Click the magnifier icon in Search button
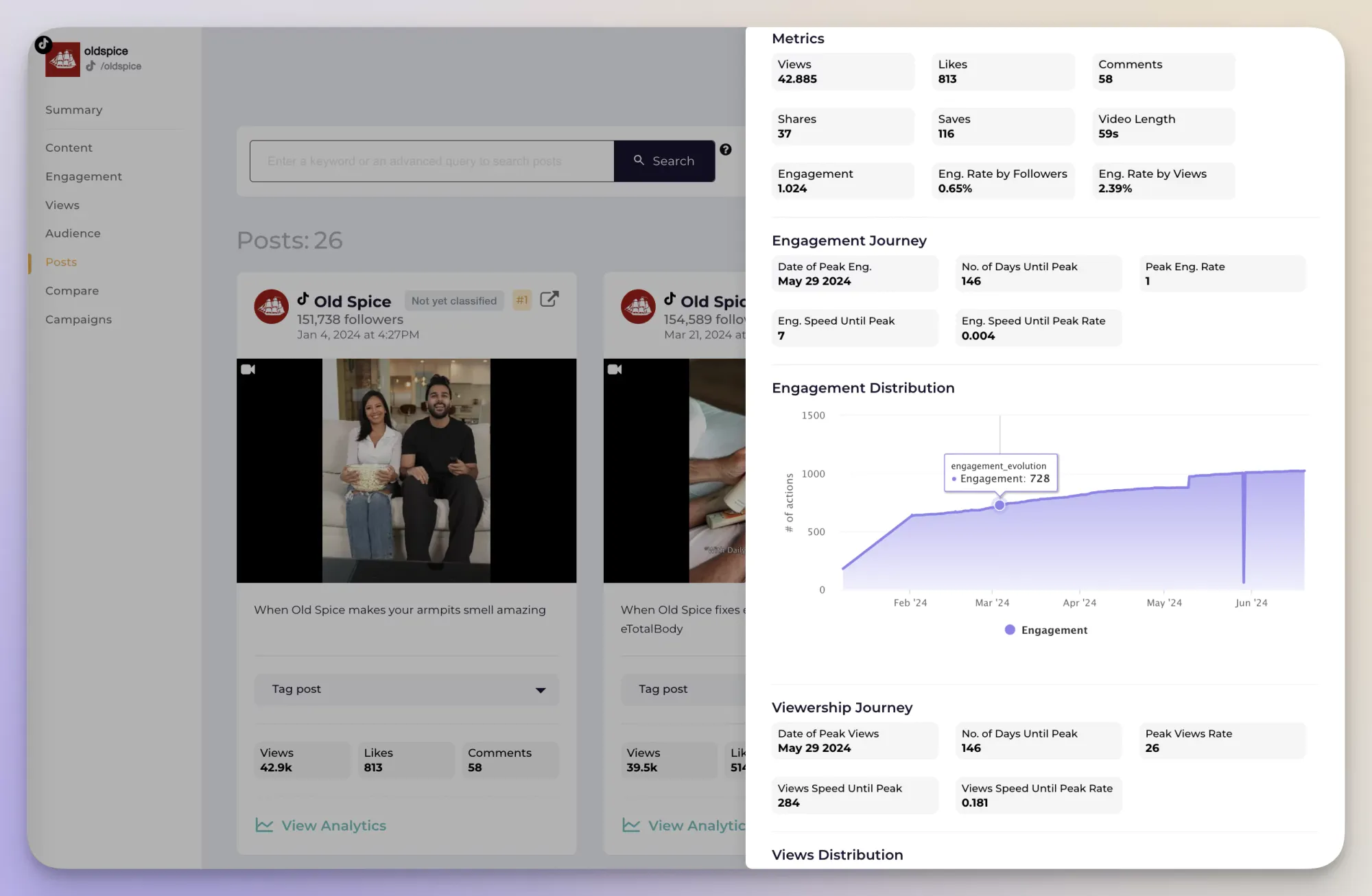Viewport: 1372px width, 896px height. [639, 160]
